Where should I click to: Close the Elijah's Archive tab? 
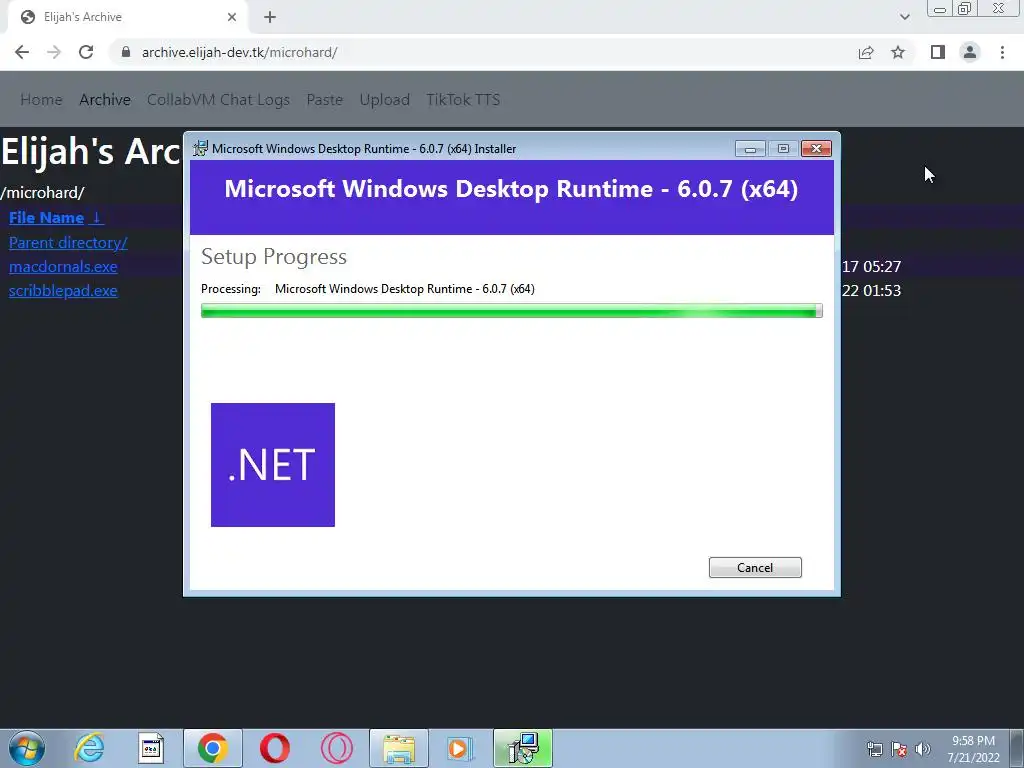point(232,17)
